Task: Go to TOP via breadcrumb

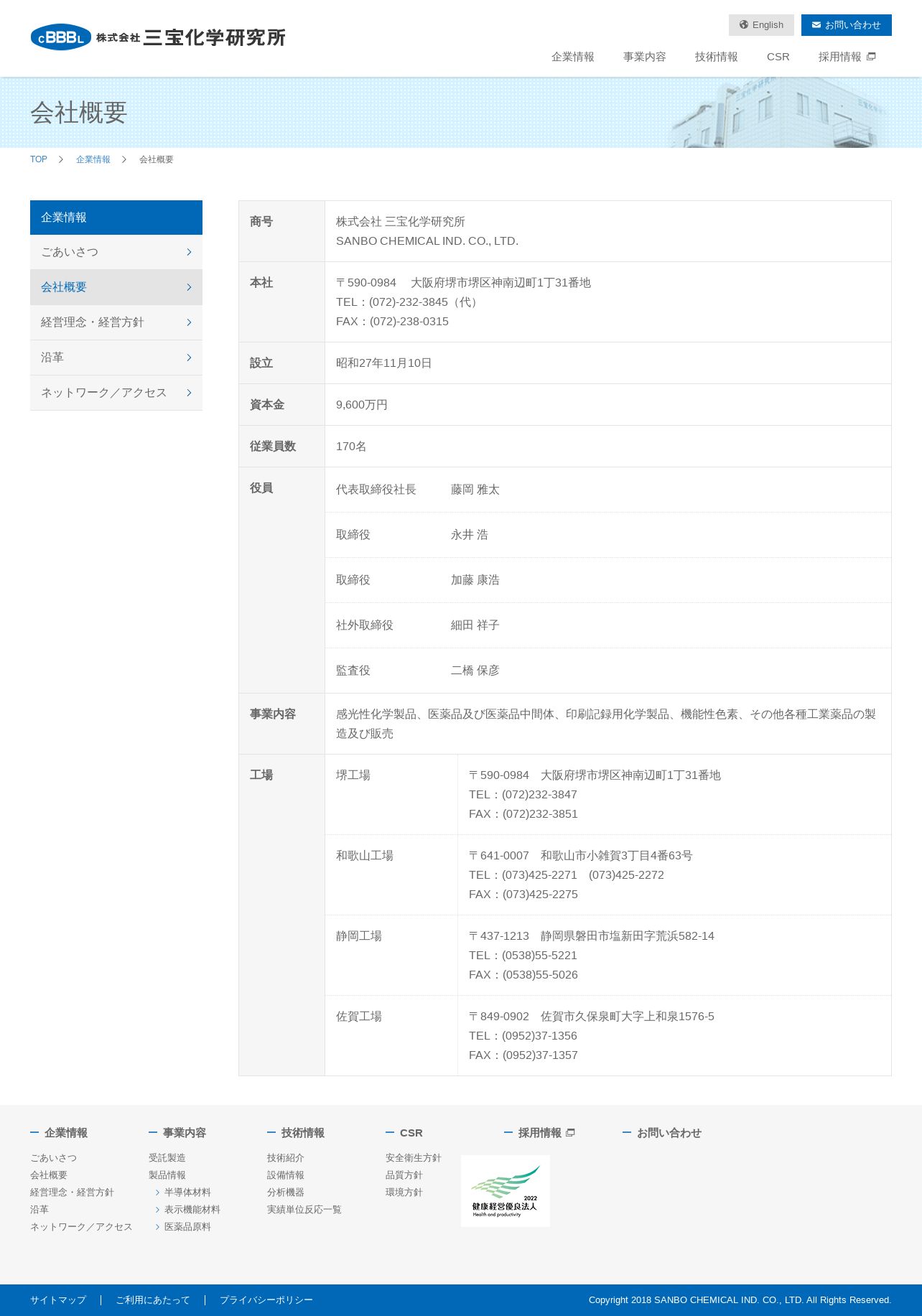Action: (x=39, y=159)
